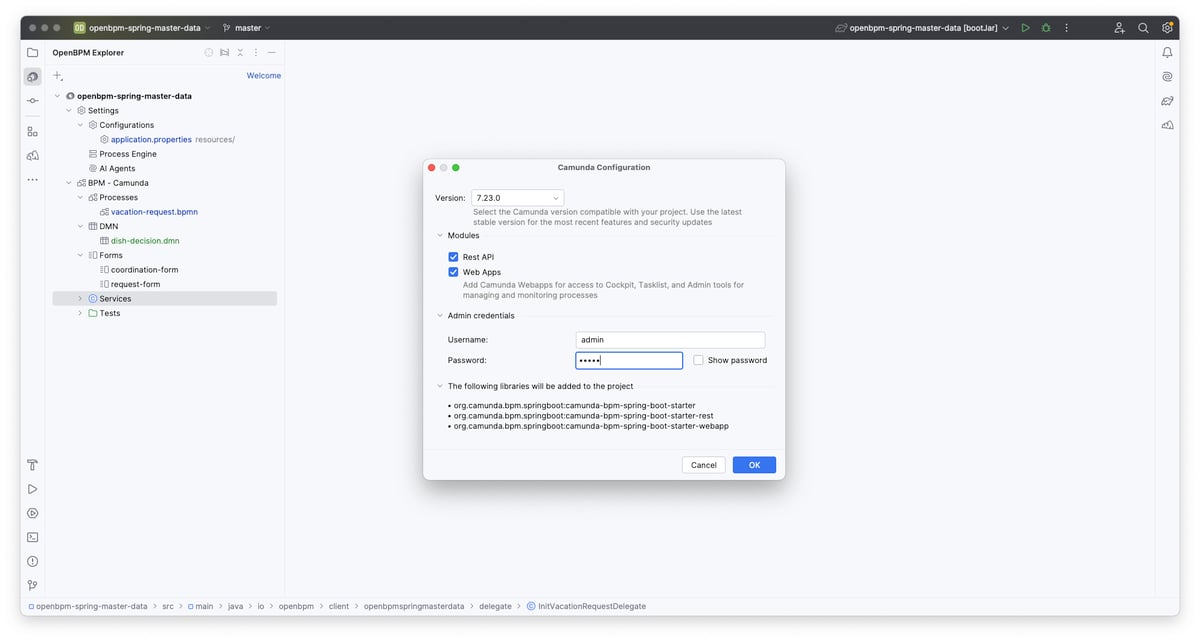Open the Problems tool window

(33, 561)
